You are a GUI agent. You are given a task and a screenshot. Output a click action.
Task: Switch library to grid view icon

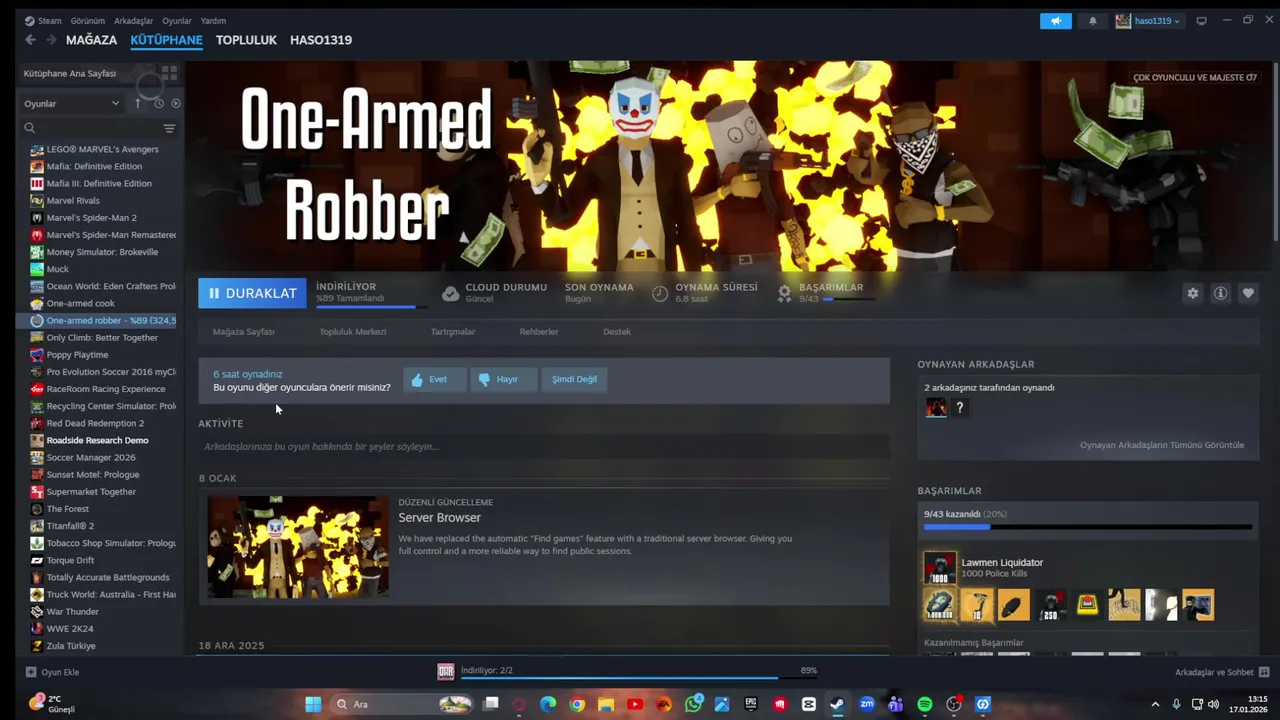coord(169,73)
